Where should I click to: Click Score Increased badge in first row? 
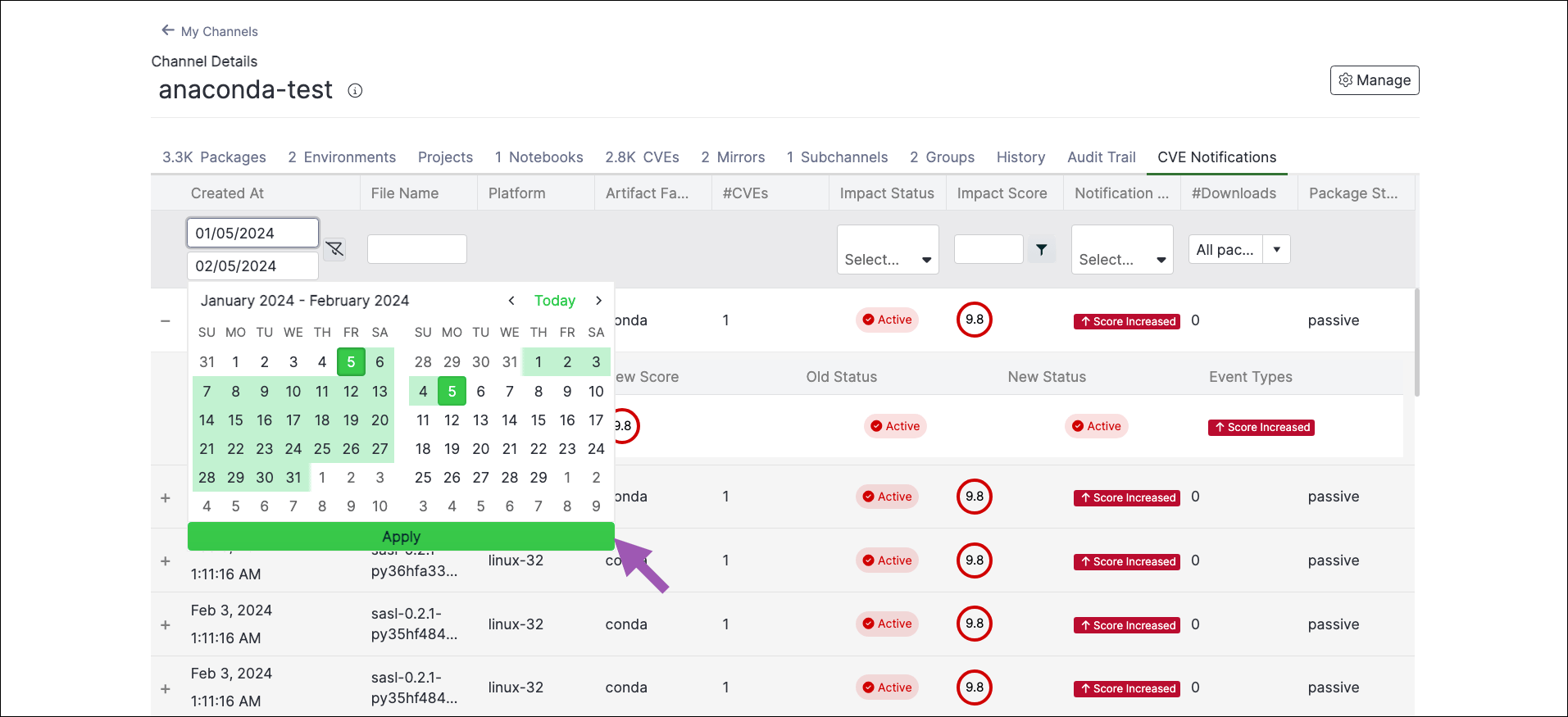click(x=1126, y=321)
